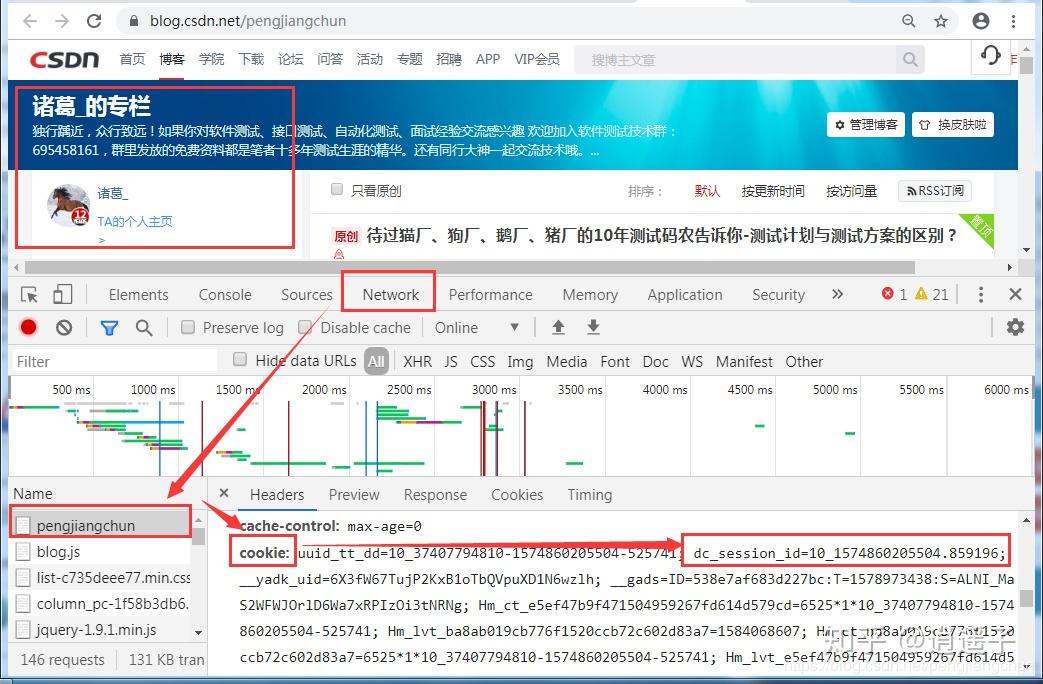Viewport: 1043px width, 684px height.
Task: Switch to the Timing detail tab
Action: (x=589, y=494)
